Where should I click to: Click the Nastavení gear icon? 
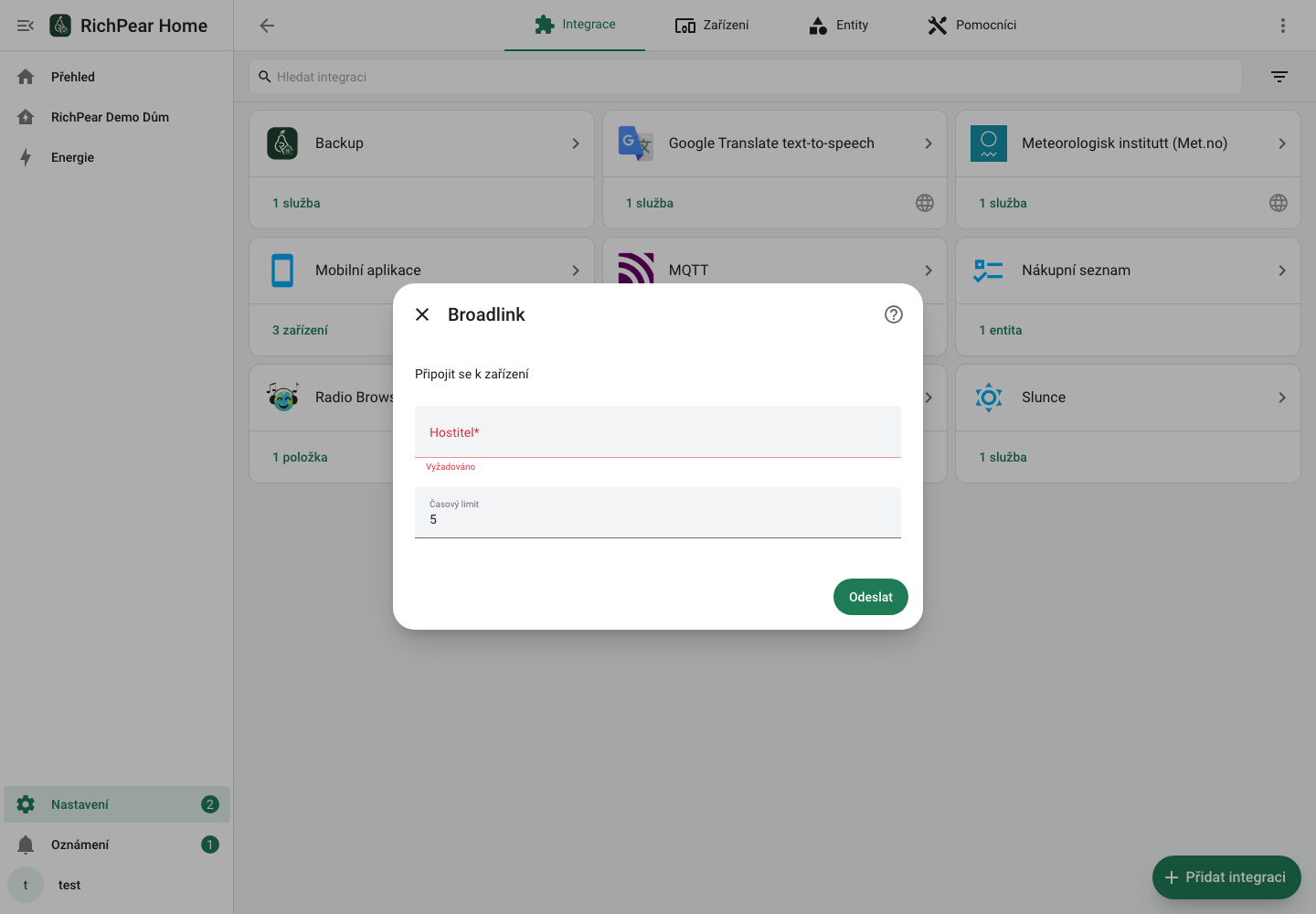point(26,804)
